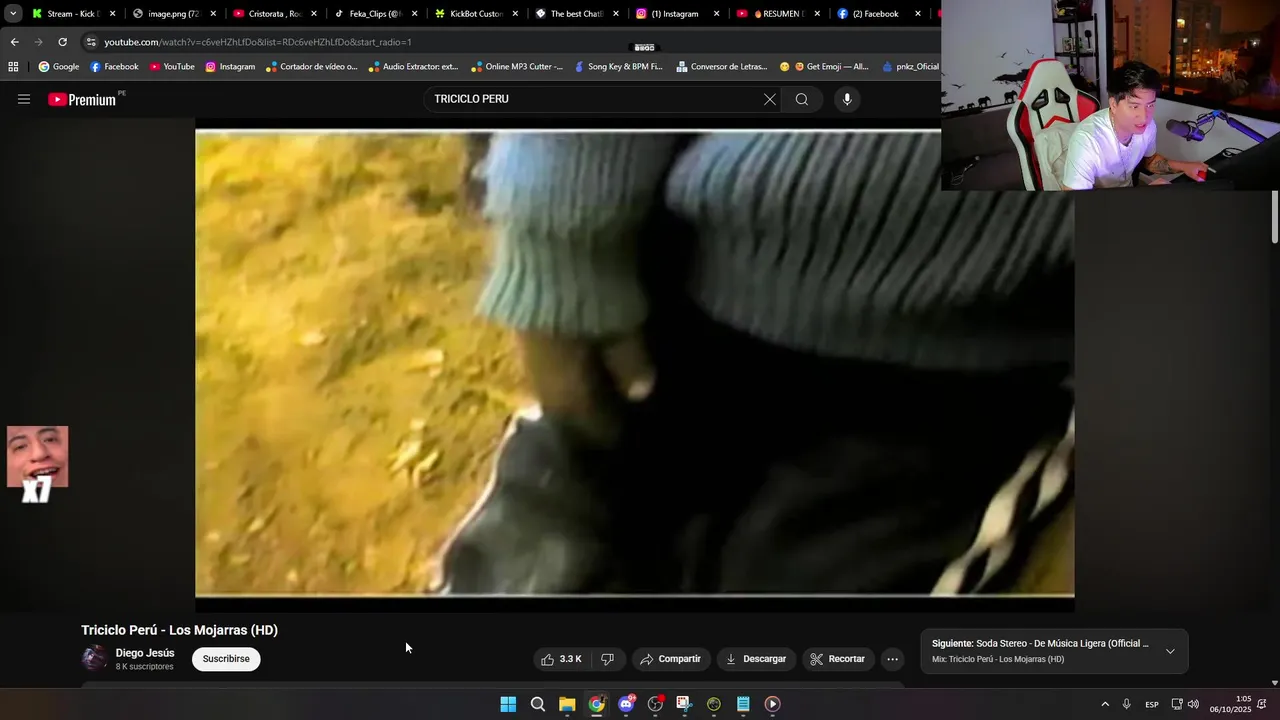Close the (1) Instagram tab

click(x=716, y=14)
